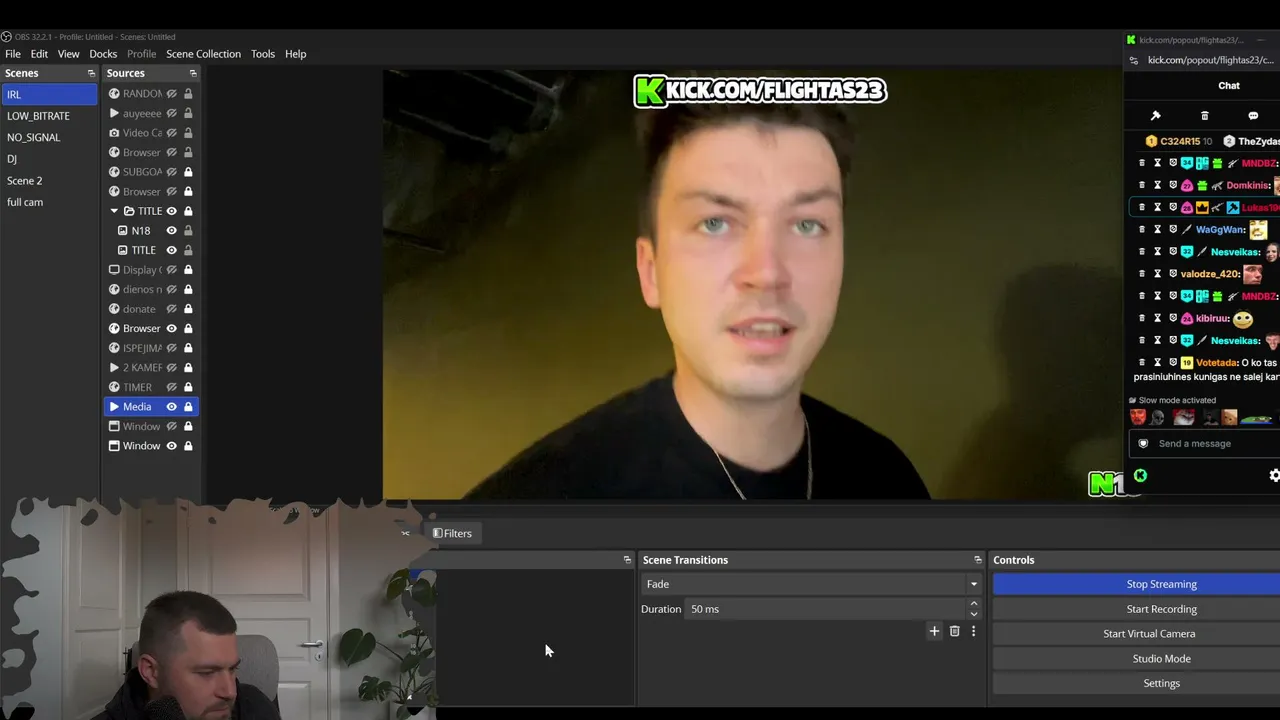Select the donate browser source icon
The height and width of the screenshot is (720, 1280).
(x=114, y=309)
